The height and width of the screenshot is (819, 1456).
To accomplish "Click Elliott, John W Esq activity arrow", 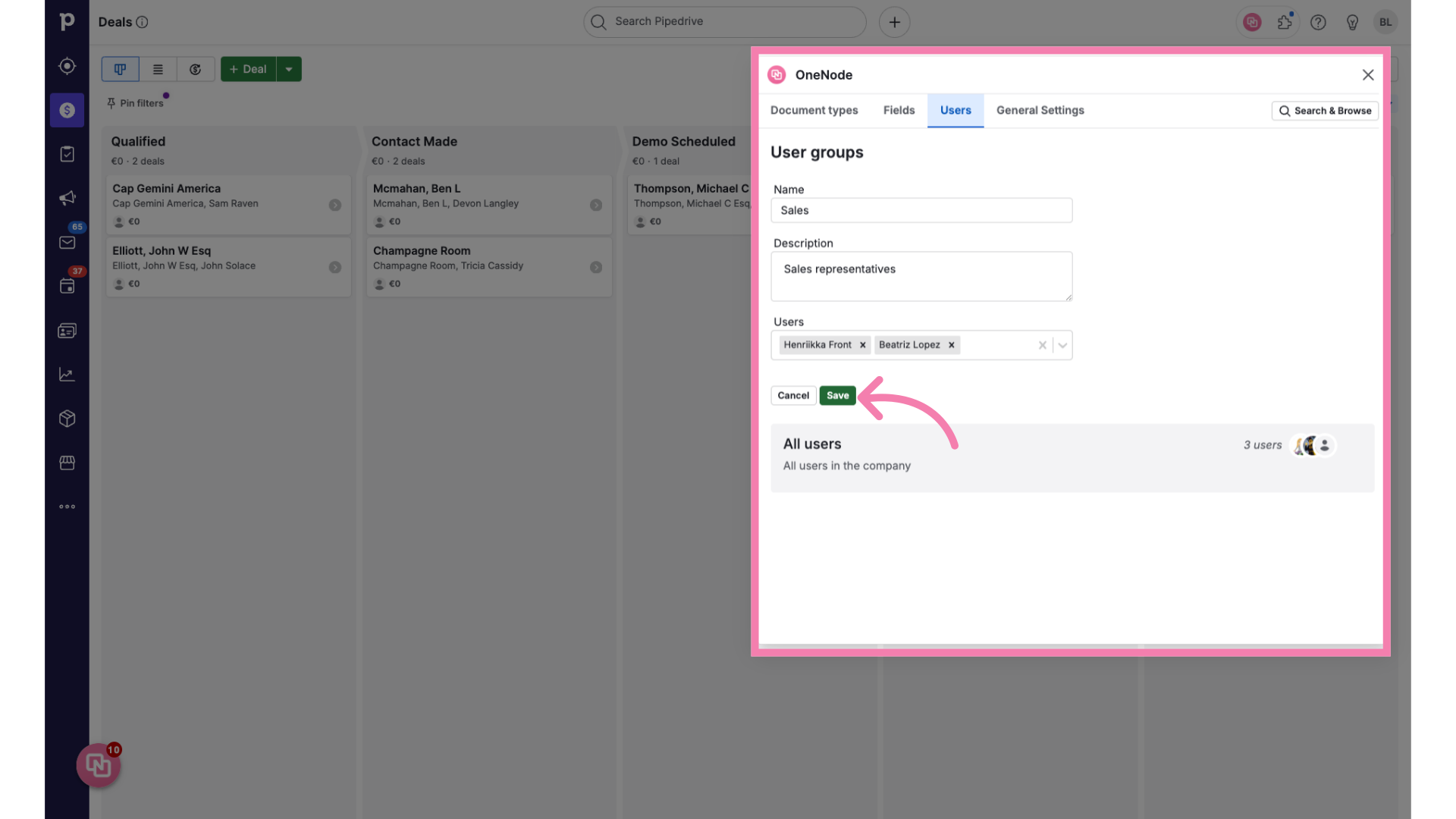I will point(335,267).
